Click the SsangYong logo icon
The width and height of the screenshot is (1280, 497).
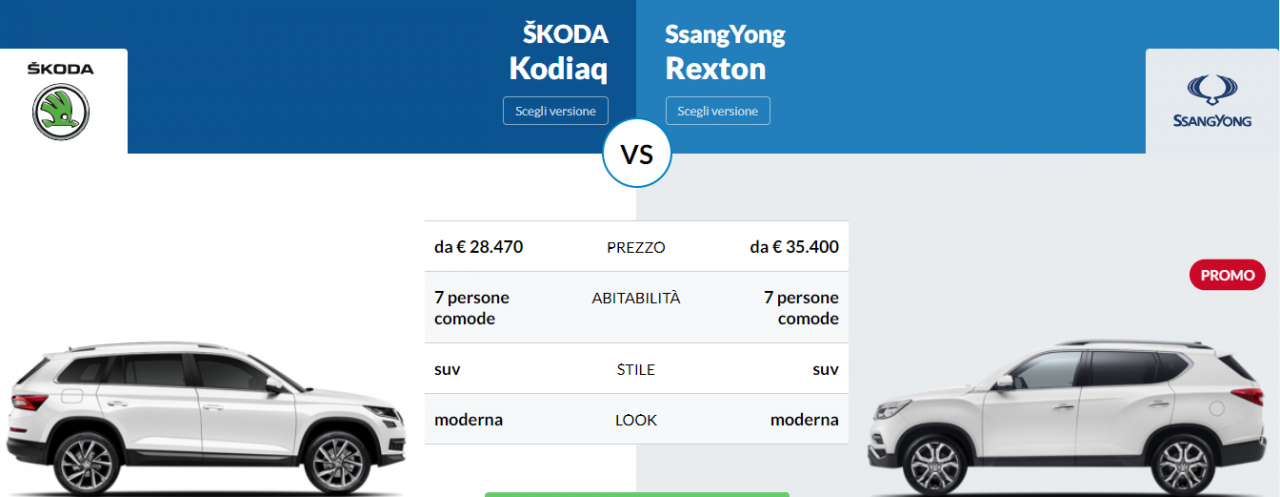(x=1211, y=101)
